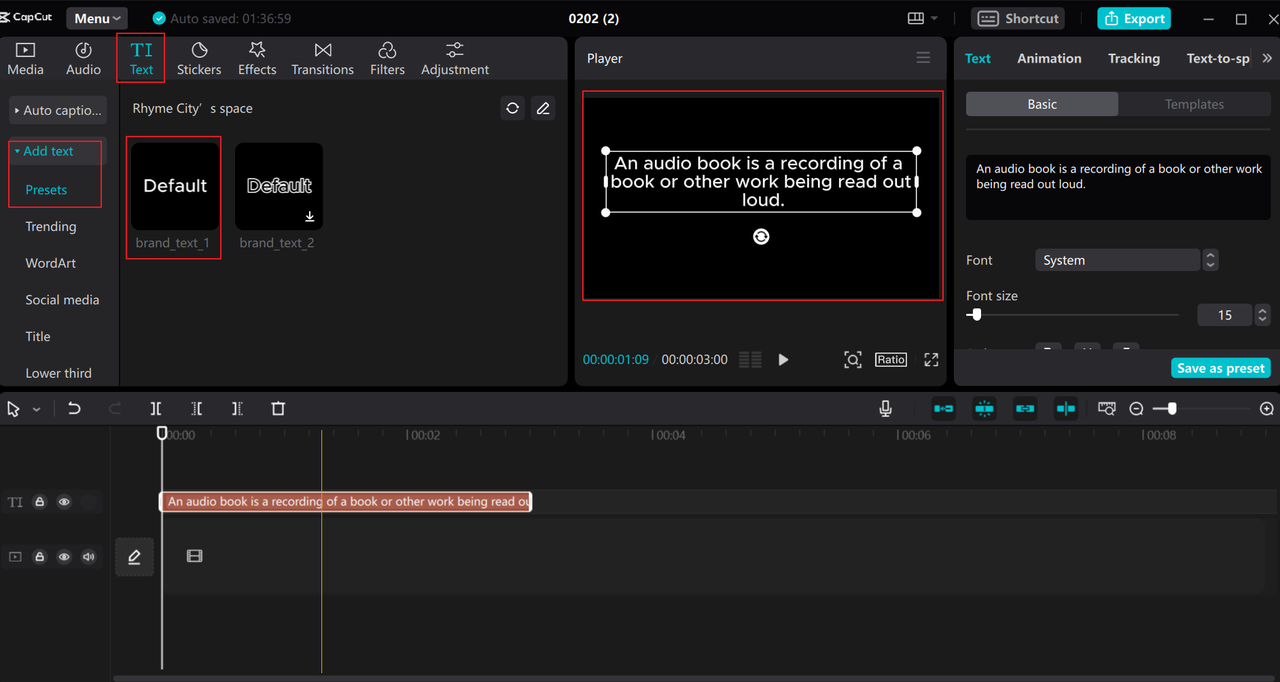This screenshot has height=682, width=1280.
Task: Select the Templates tab in Text panel
Action: (x=1194, y=104)
